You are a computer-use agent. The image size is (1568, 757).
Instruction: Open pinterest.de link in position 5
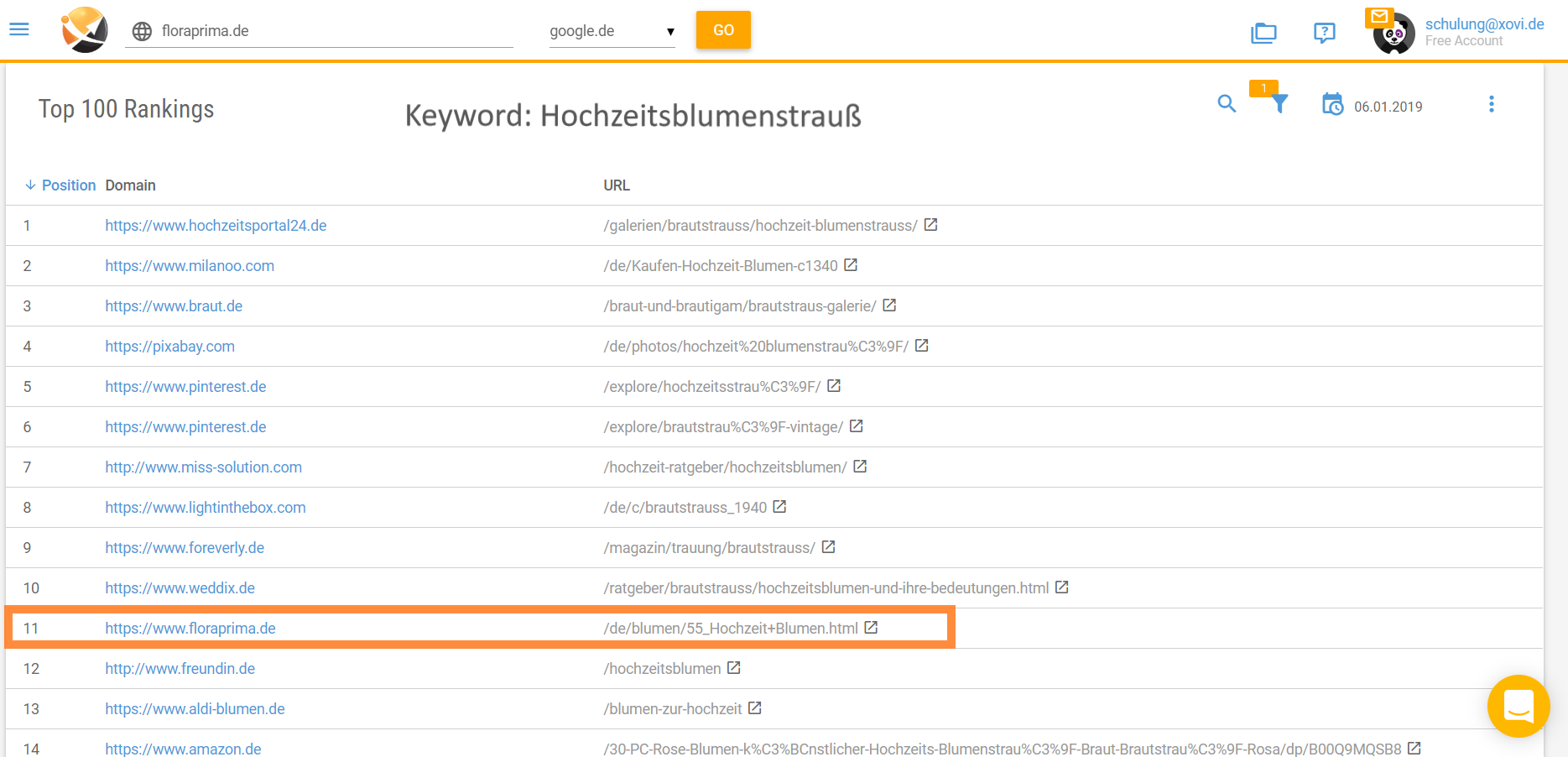[185, 387]
